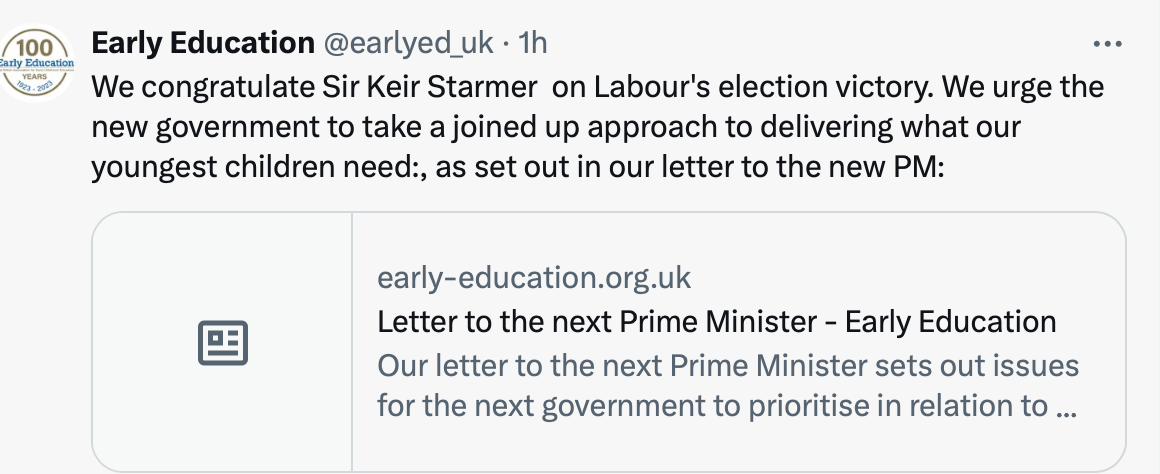1160x474 pixels.
Task: Open the tweet via the 1h timestamp
Action: coord(533,44)
